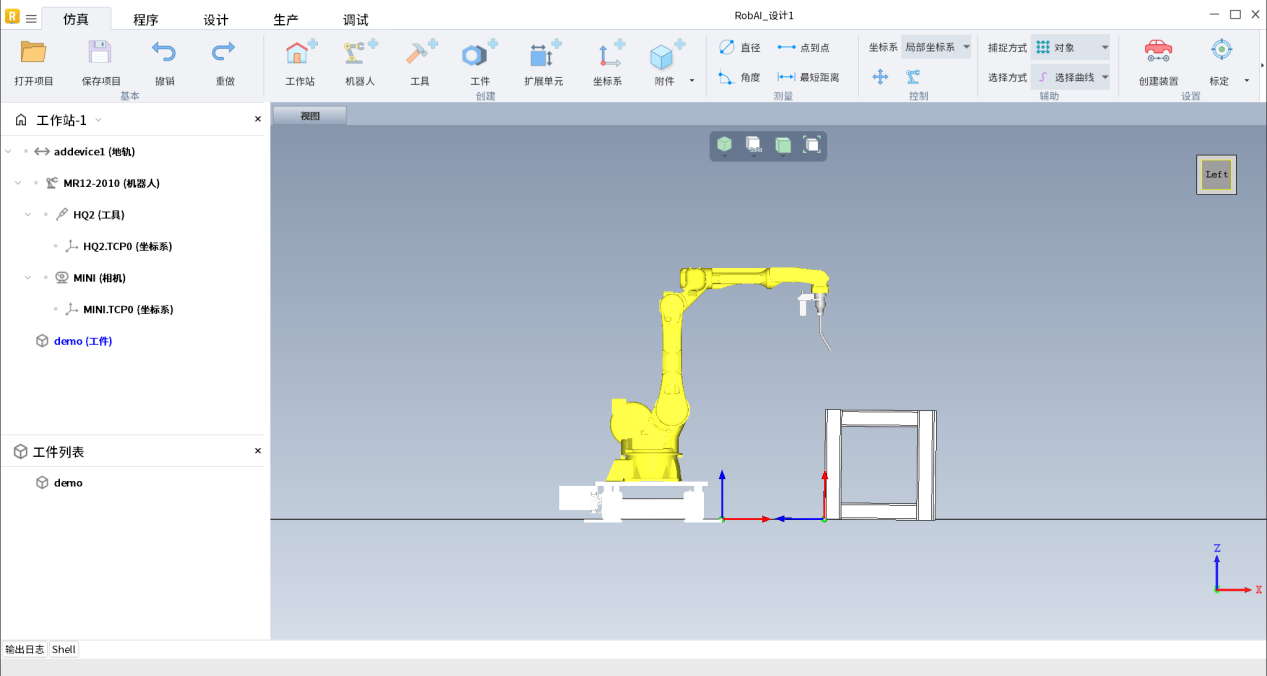Switch to the 程序 tab

[146, 20]
